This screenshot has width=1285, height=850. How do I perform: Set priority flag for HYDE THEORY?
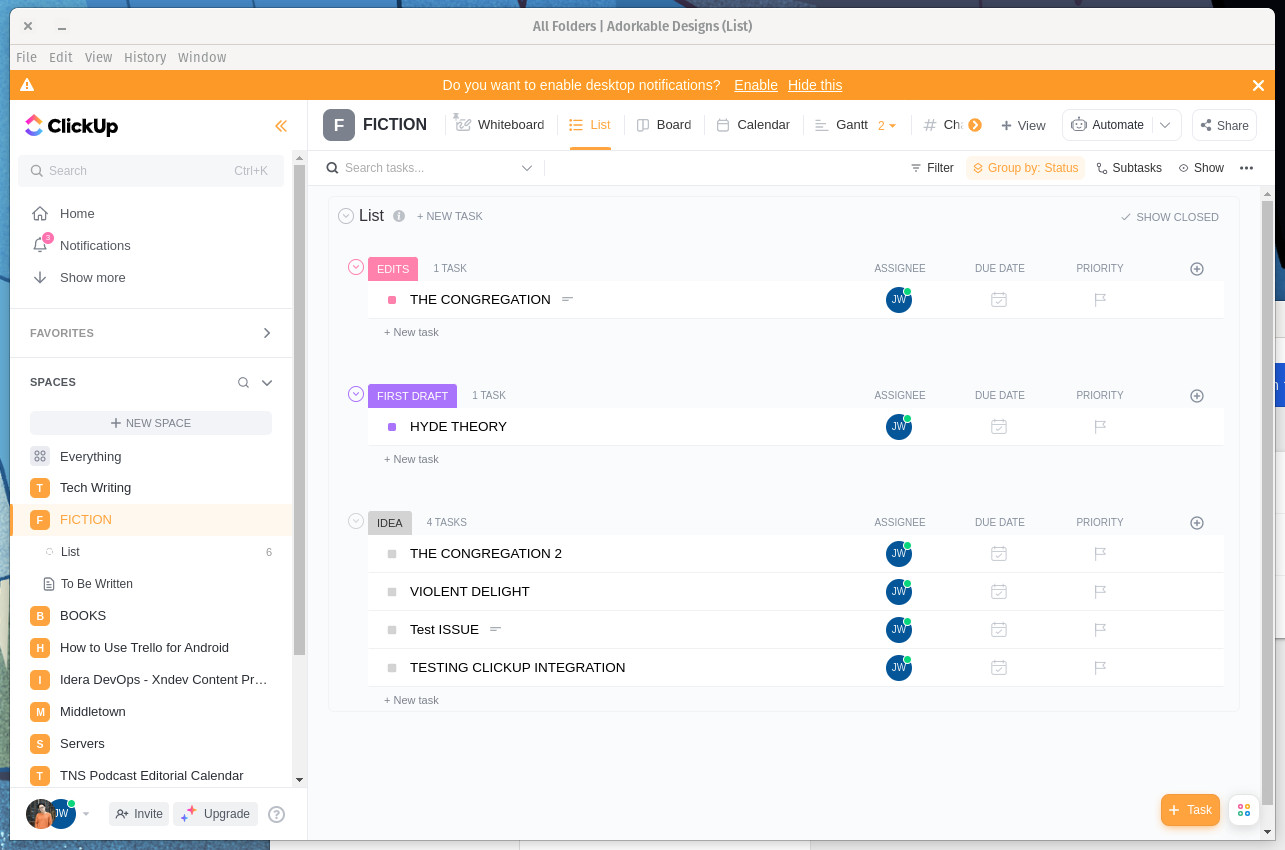[1100, 427]
